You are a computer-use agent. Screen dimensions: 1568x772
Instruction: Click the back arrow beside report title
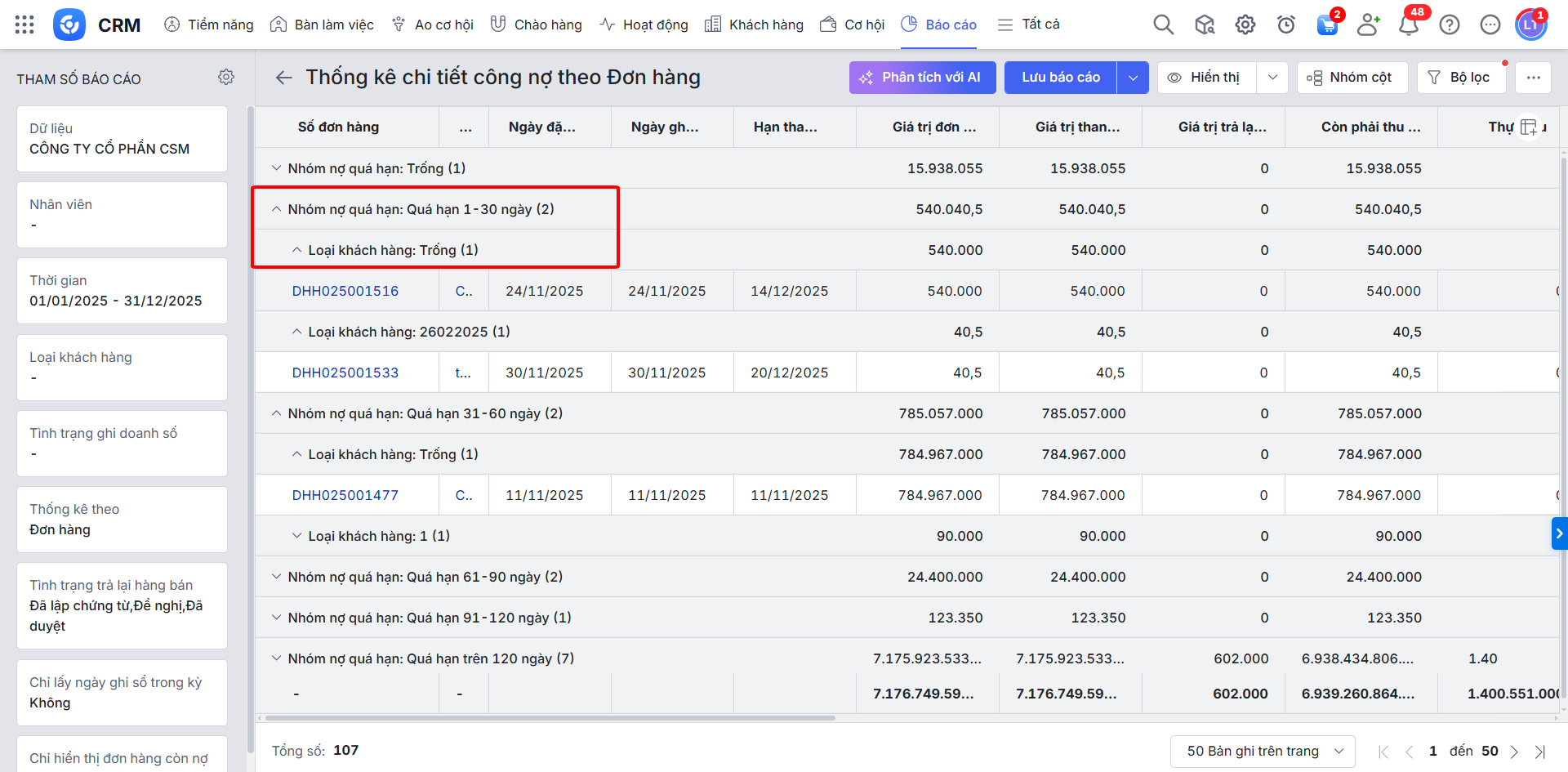click(x=283, y=78)
